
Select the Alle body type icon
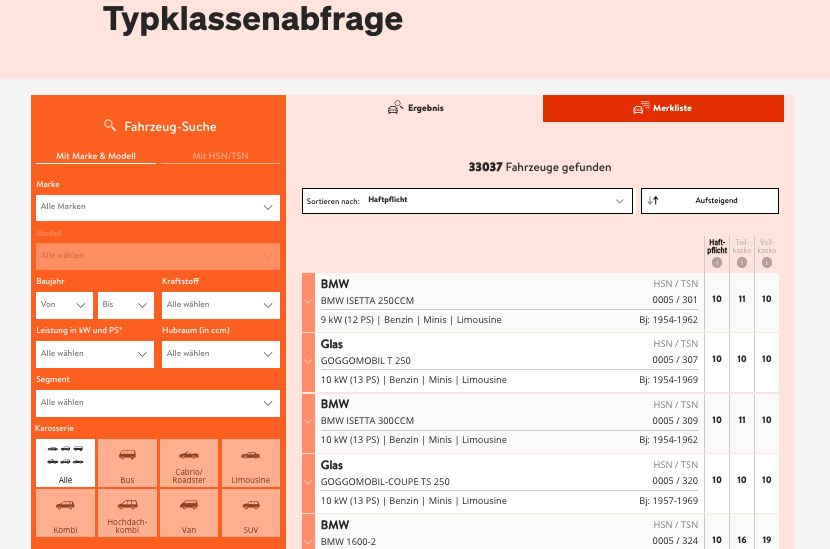[65, 463]
